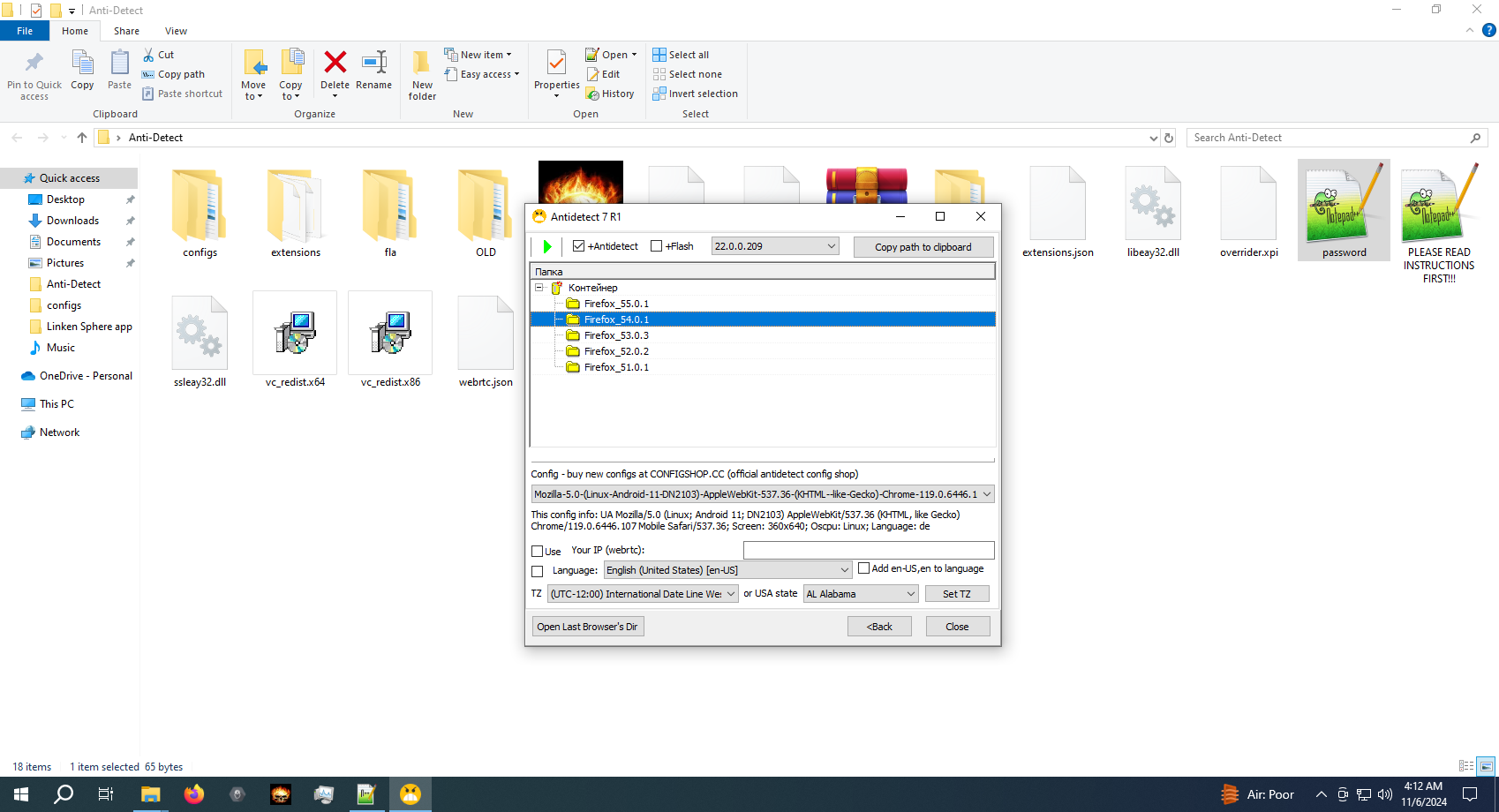The width and height of the screenshot is (1499, 812).
Task: Uncheck the +Antidetect checkbox
Action: click(579, 246)
